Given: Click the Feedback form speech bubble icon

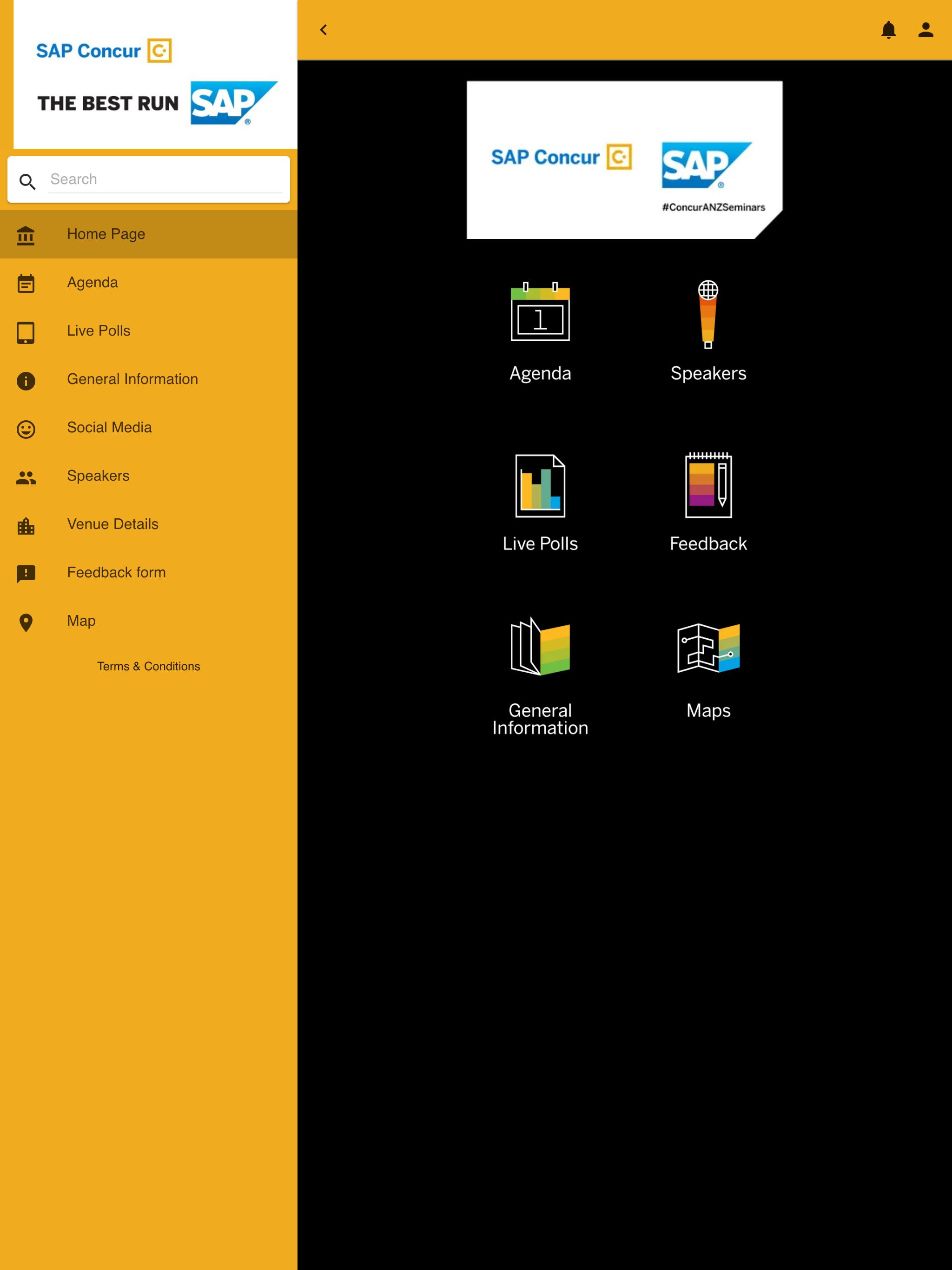Looking at the screenshot, I should click(x=26, y=574).
